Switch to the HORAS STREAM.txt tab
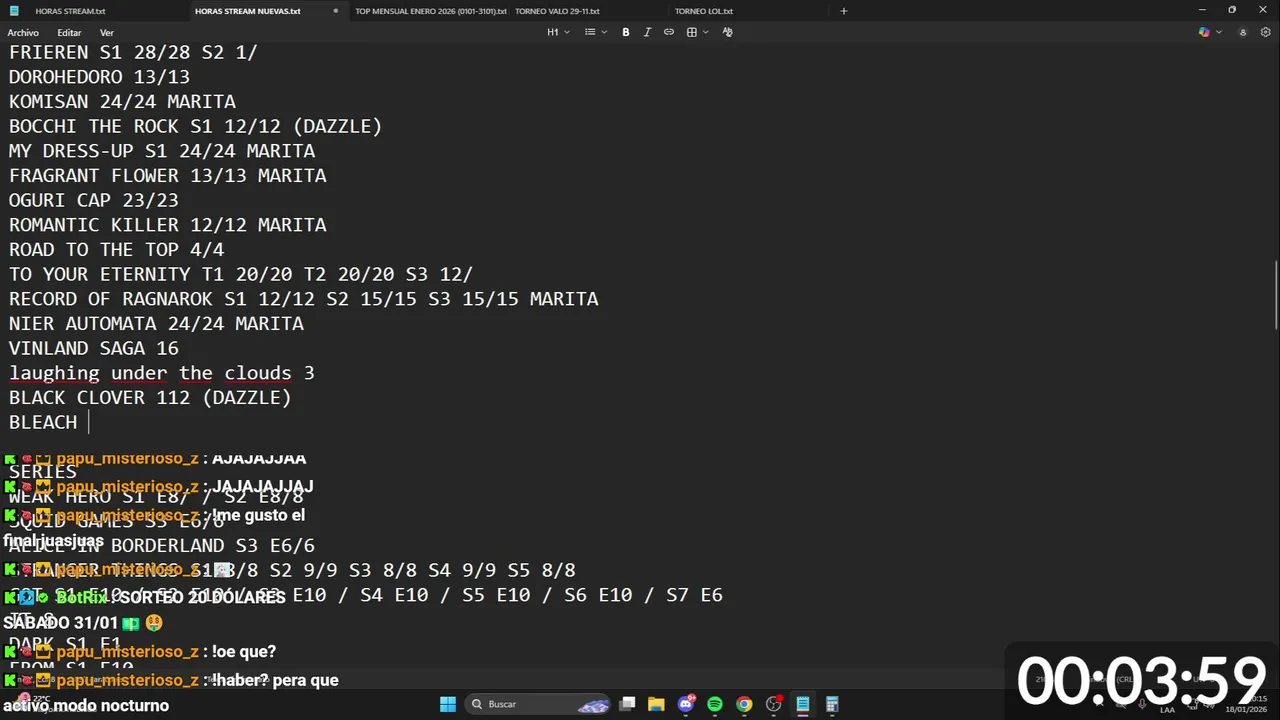This screenshot has width=1280, height=720. click(x=70, y=11)
